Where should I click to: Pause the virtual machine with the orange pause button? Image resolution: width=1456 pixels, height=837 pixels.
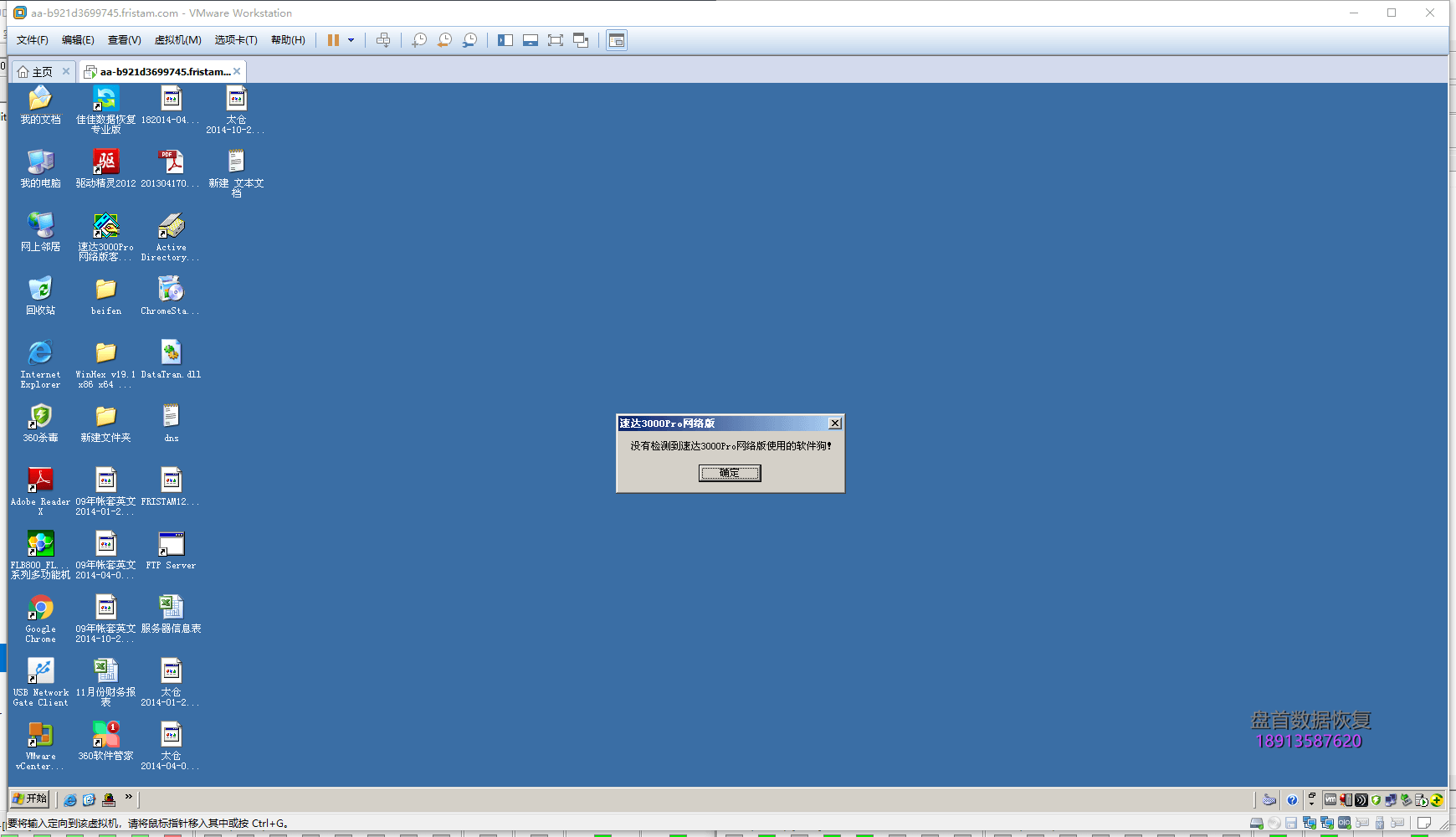point(333,40)
